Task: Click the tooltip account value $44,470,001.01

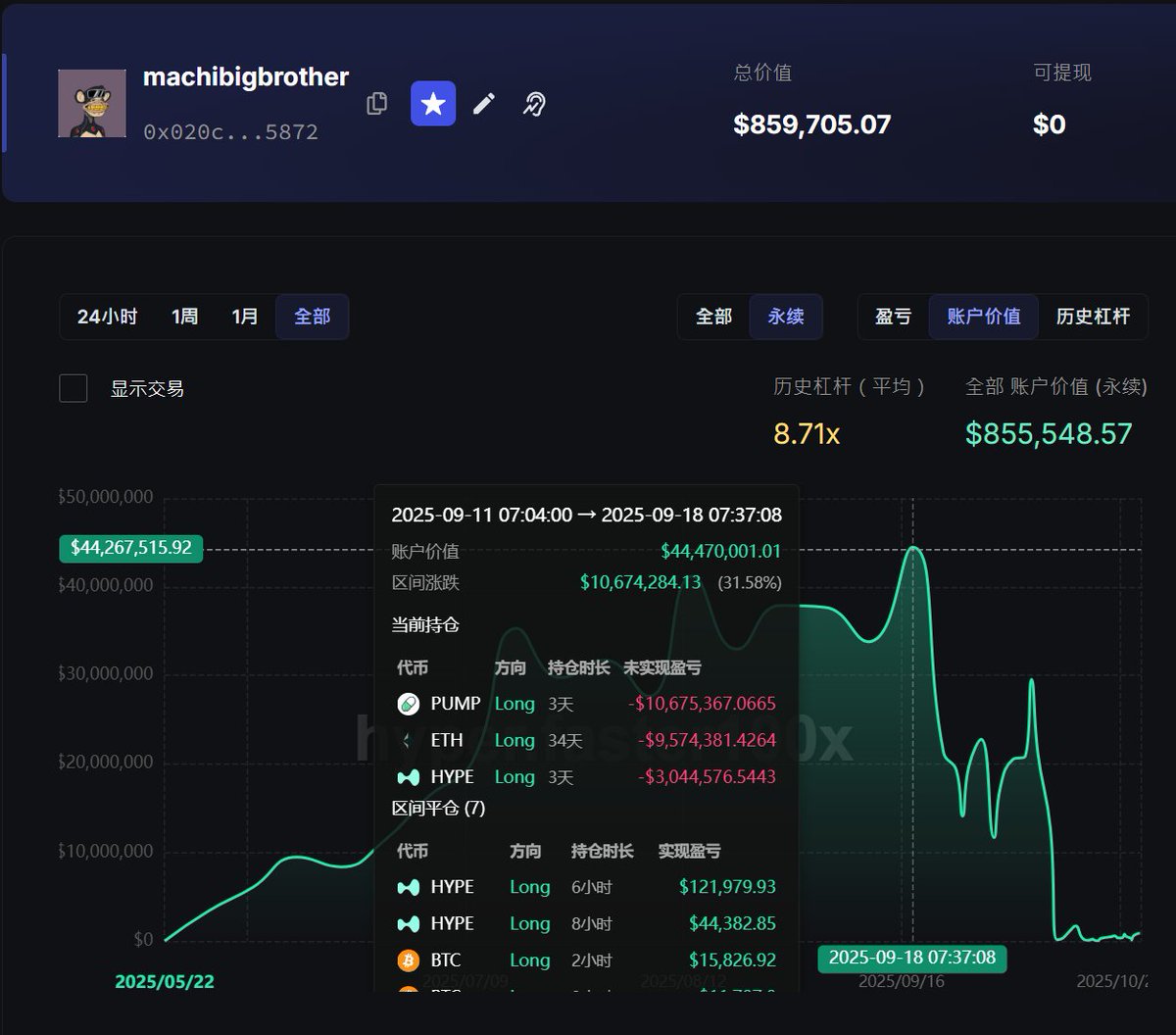Action: [x=721, y=552]
